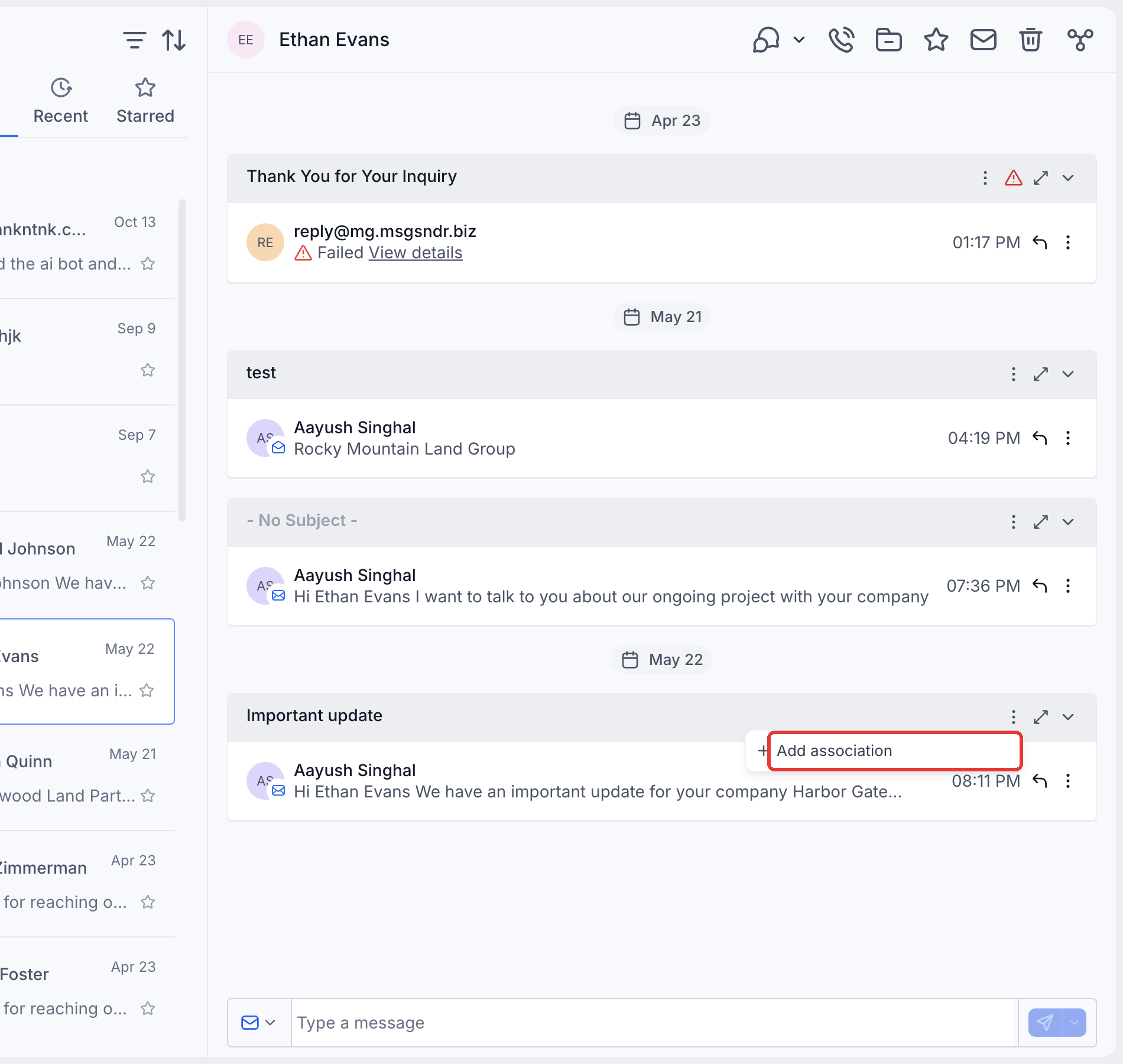Open the Johnson conversation from May 22

pos(87,565)
